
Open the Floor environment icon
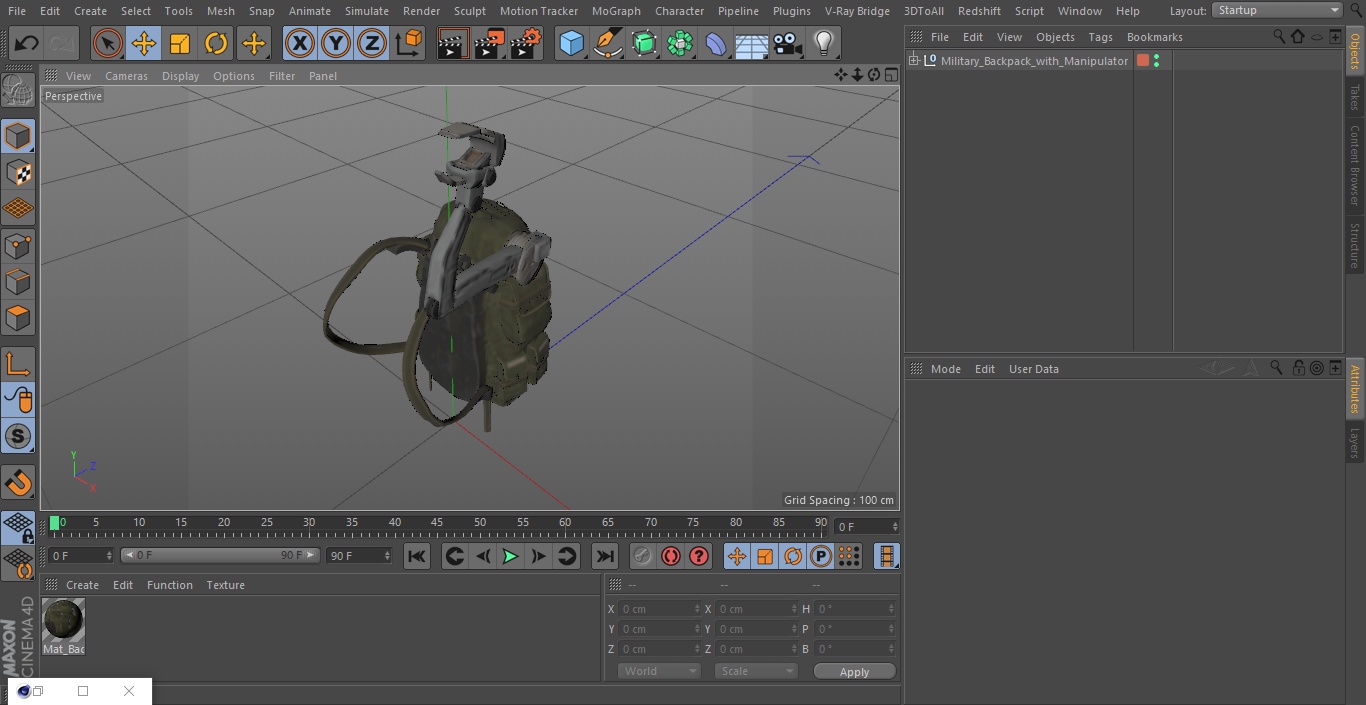pyautogui.click(x=751, y=43)
